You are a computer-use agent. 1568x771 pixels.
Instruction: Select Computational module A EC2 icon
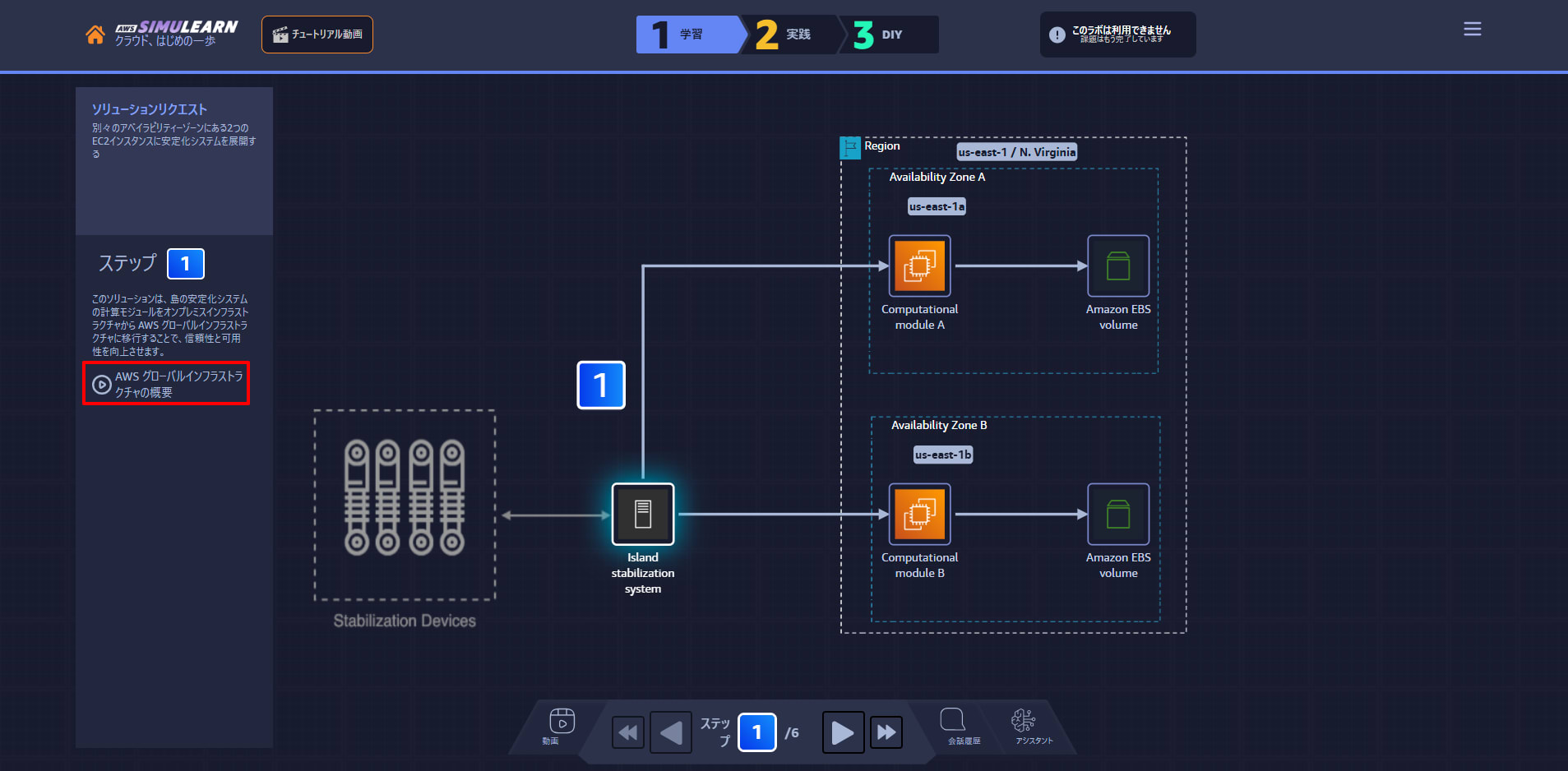(x=919, y=265)
